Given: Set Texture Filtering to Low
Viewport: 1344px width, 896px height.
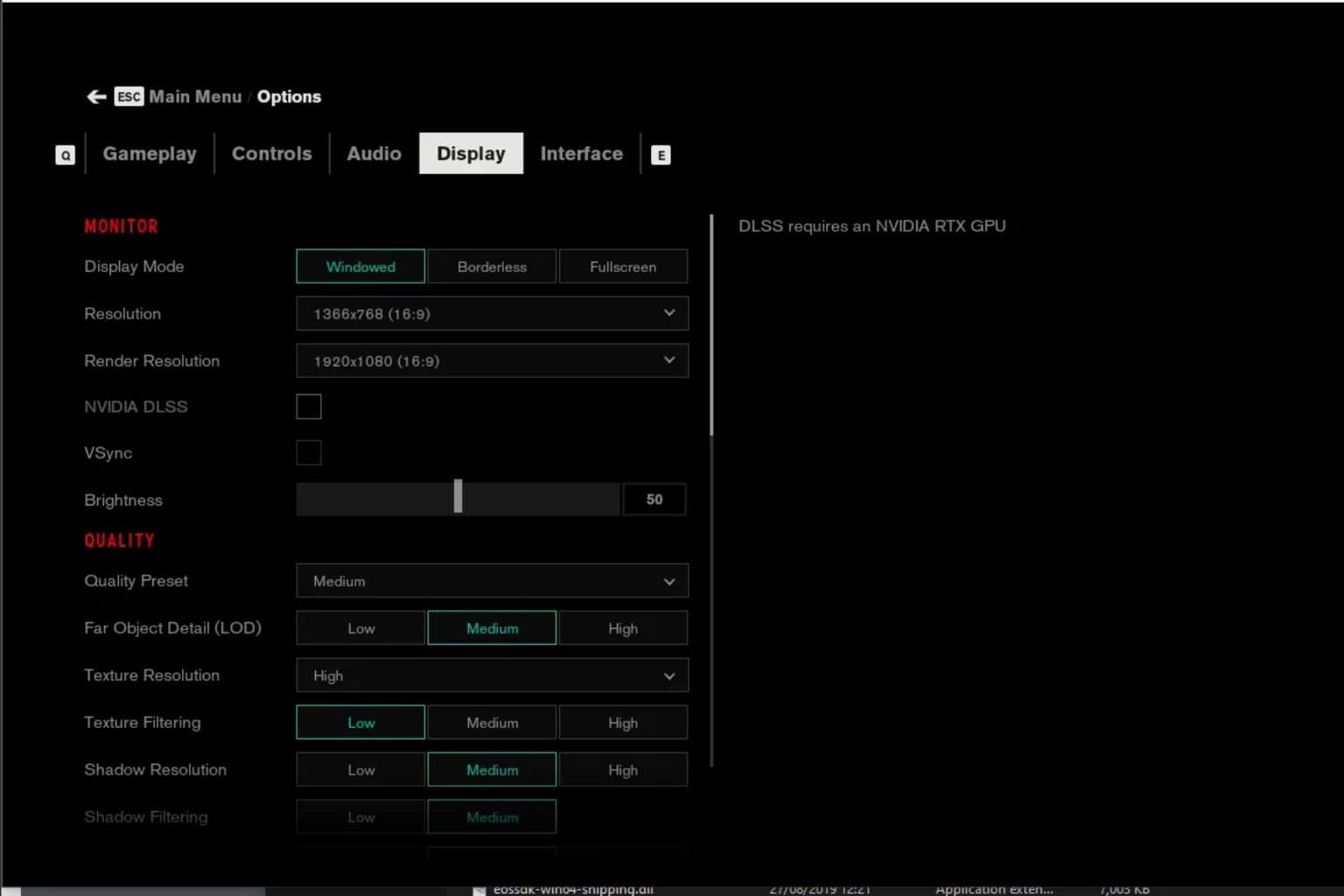Looking at the screenshot, I should coord(360,723).
